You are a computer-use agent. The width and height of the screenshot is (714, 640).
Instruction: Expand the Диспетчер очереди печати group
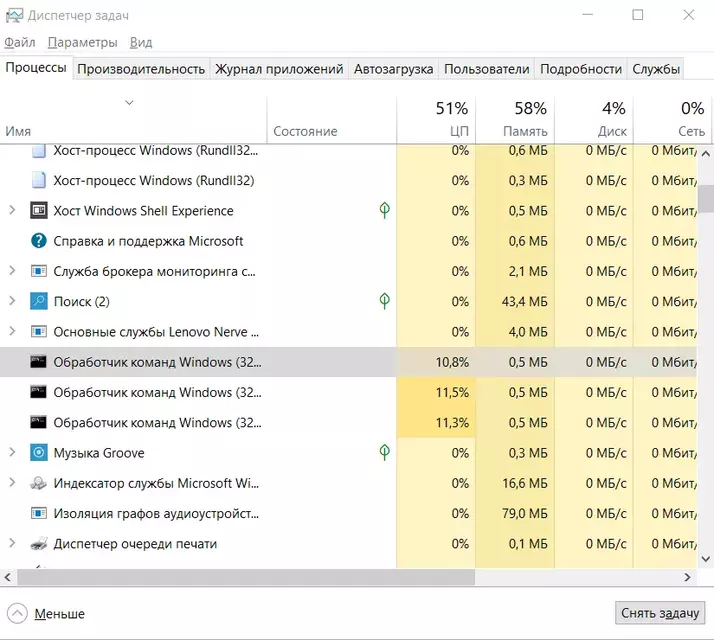[x=12, y=543]
